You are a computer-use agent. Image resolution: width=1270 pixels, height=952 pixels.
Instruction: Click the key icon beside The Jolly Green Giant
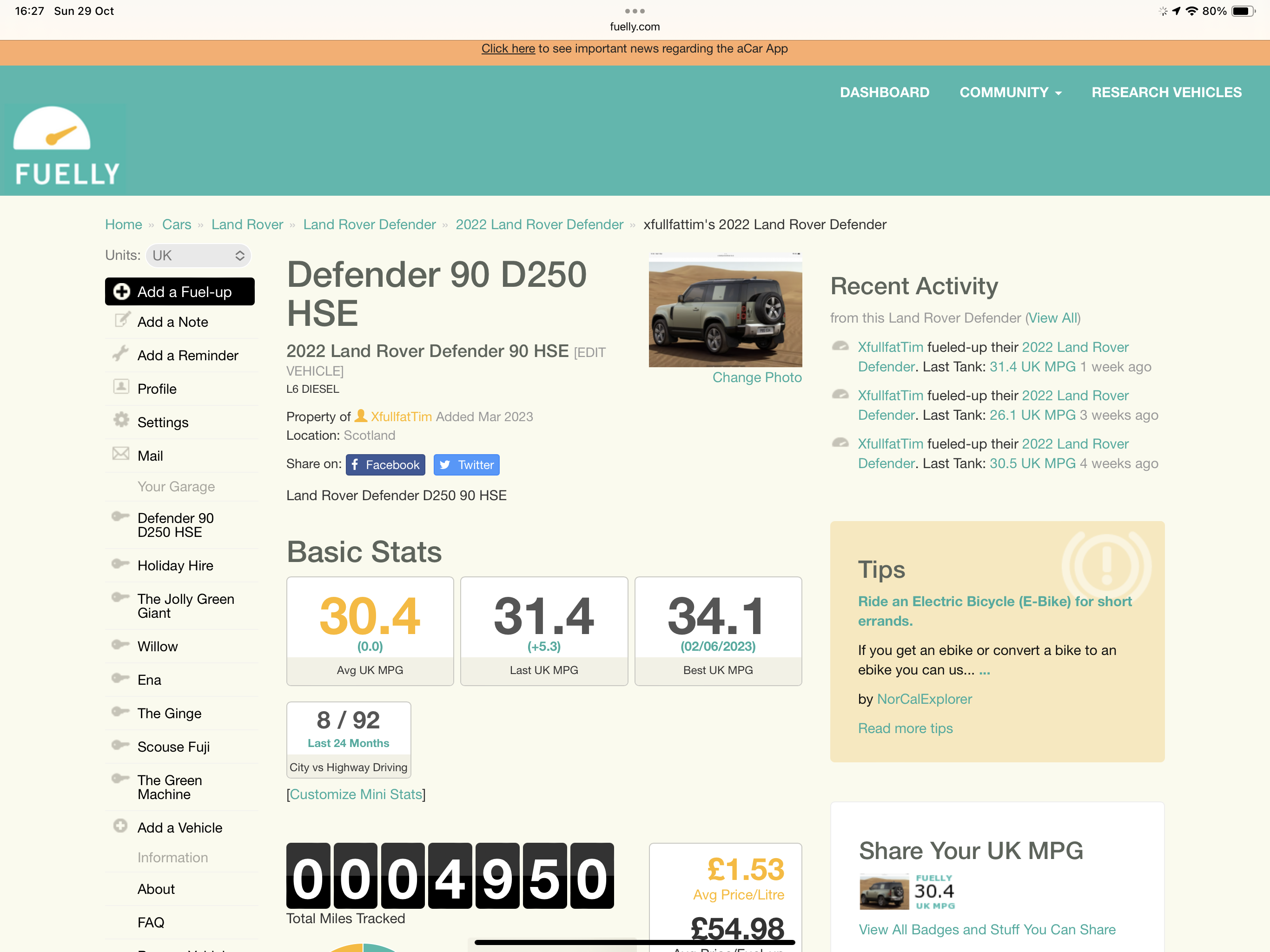click(120, 597)
